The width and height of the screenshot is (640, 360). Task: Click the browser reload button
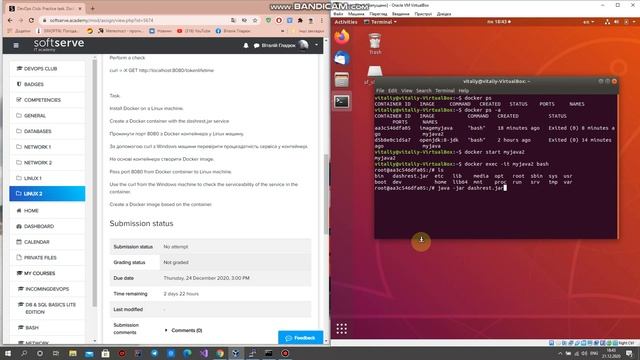click(31, 20)
